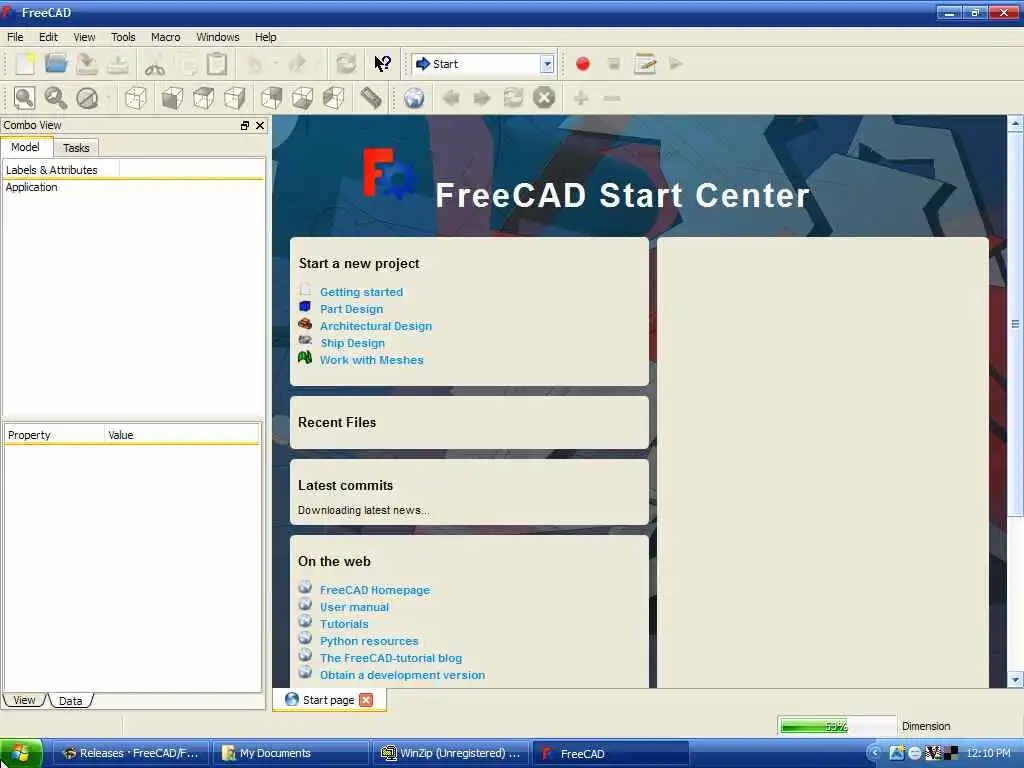This screenshot has width=1024, height=768.
Task: Click the Start page scrollbar down arrow
Action: pos(1015,680)
